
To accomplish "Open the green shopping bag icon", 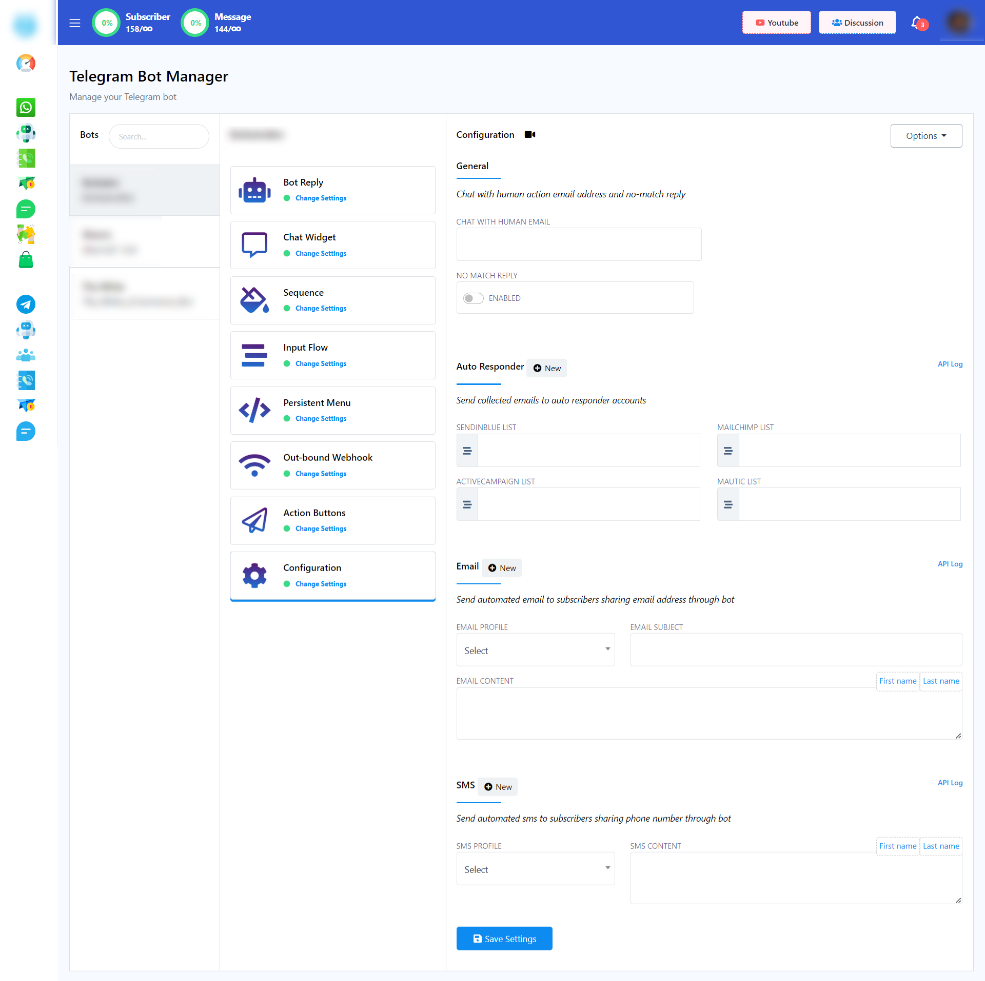I will point(26,260).
